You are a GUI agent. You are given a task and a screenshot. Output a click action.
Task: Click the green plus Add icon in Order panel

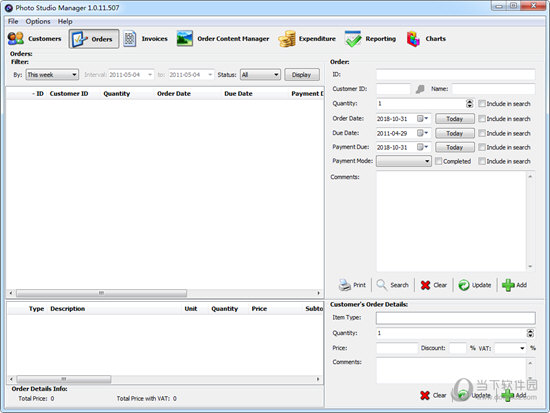point(508,285)
